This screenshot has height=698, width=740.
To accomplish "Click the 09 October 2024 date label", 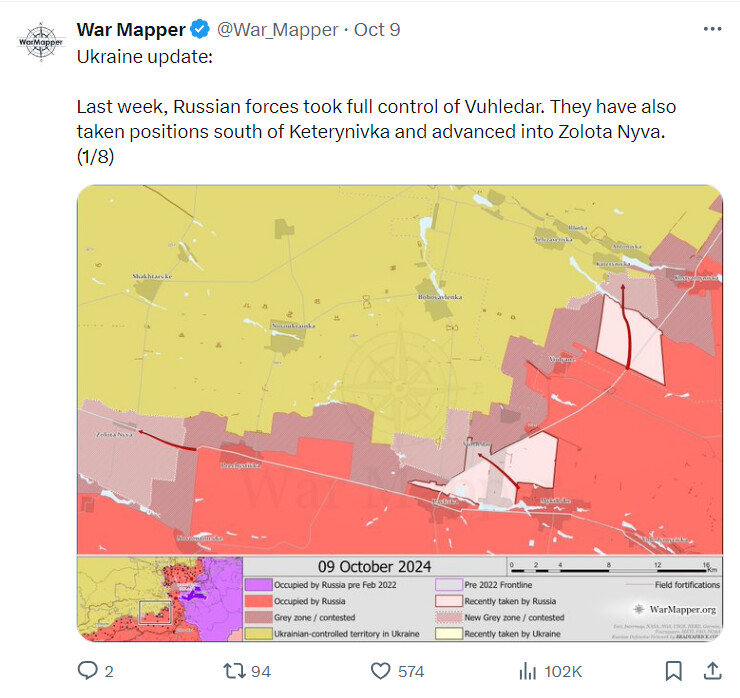I will point(374,566).
